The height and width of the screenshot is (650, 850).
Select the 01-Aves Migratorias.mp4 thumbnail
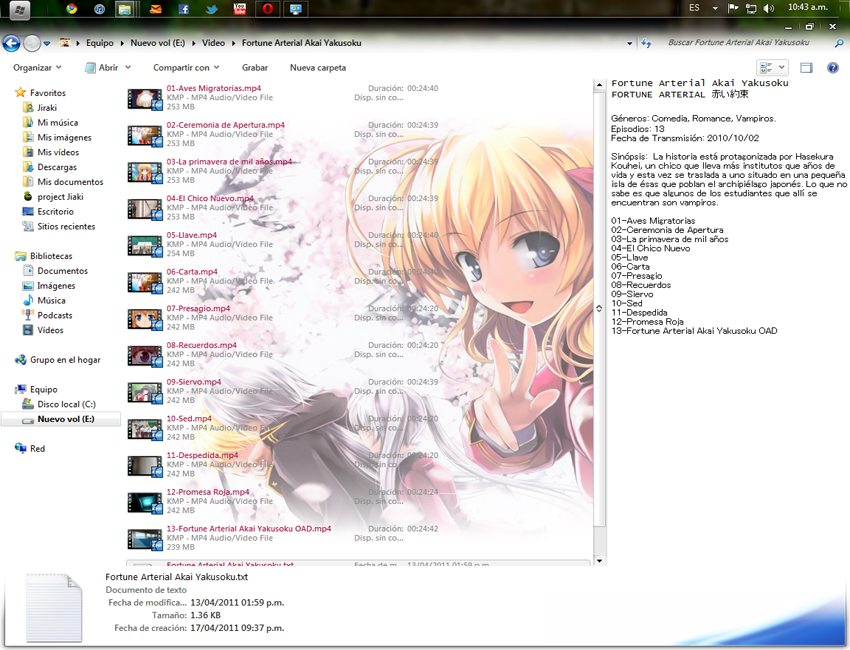tap(145, 99)
